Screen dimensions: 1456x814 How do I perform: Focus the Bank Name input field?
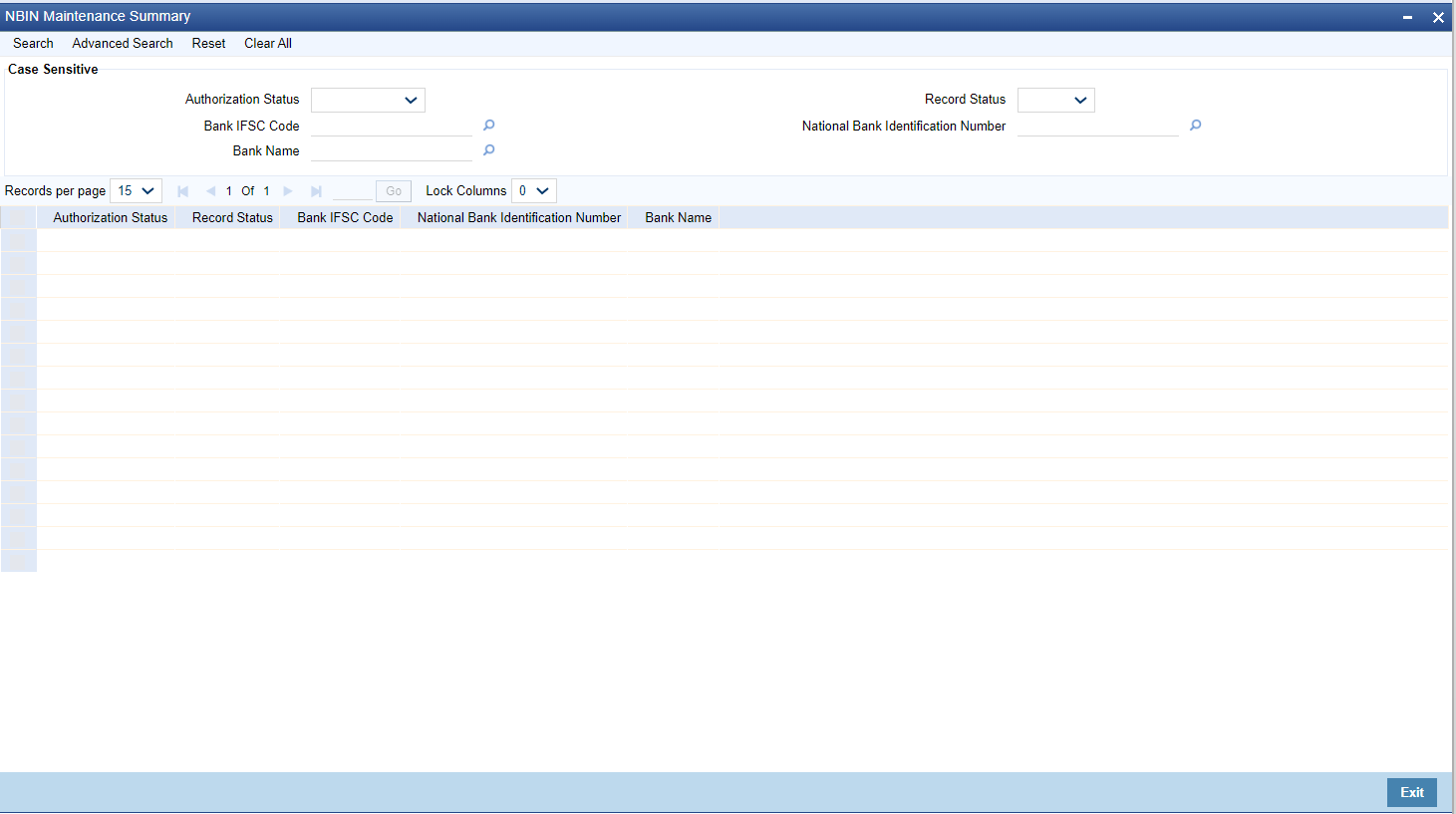click(392, 150)
